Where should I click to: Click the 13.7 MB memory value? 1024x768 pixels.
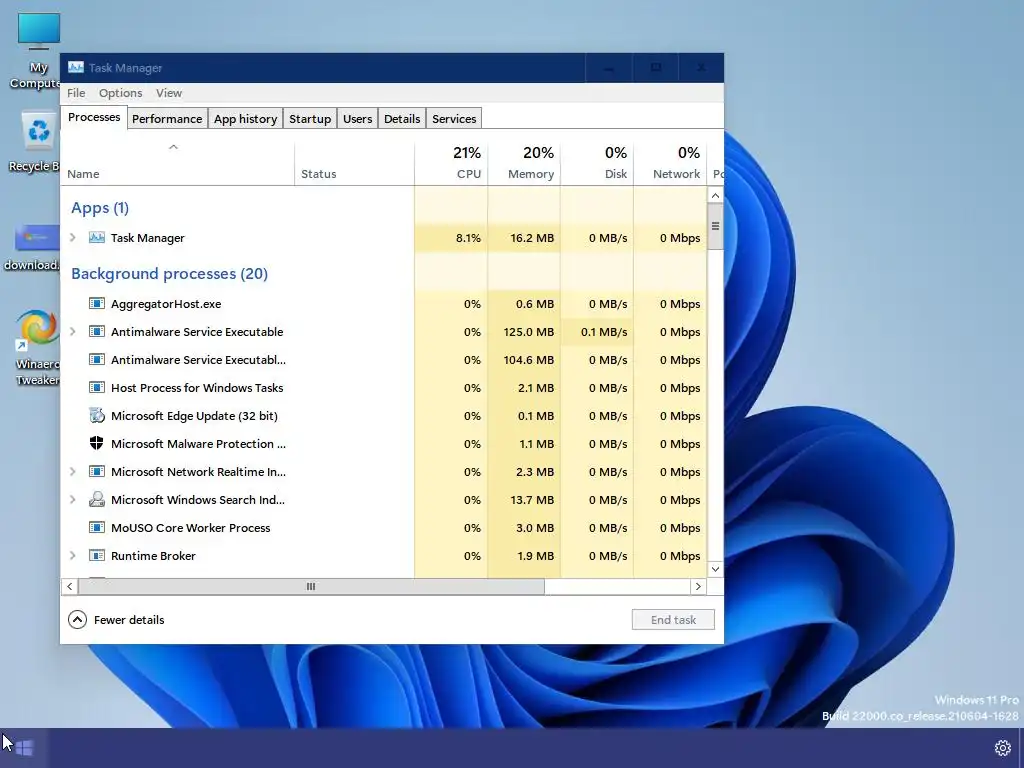(532, 500)
